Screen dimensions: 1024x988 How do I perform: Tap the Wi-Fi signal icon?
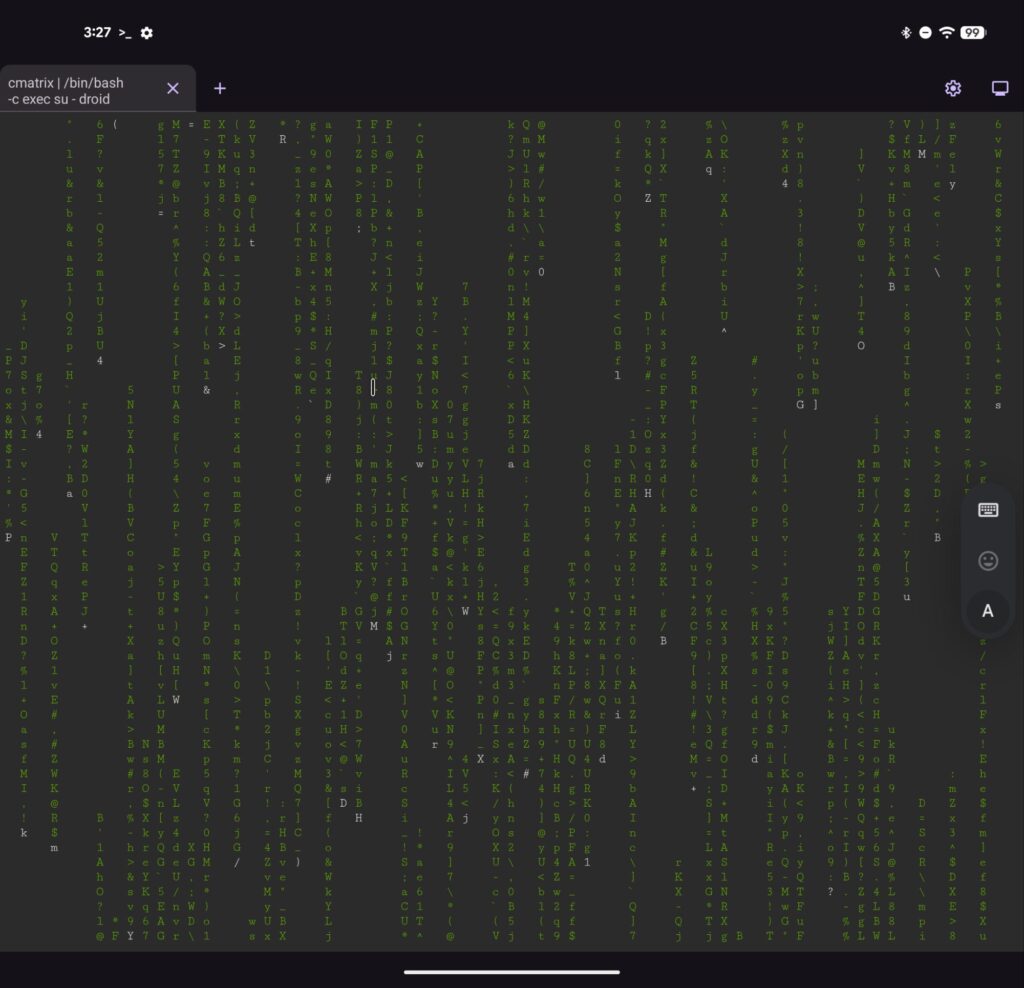click(947, 33)
